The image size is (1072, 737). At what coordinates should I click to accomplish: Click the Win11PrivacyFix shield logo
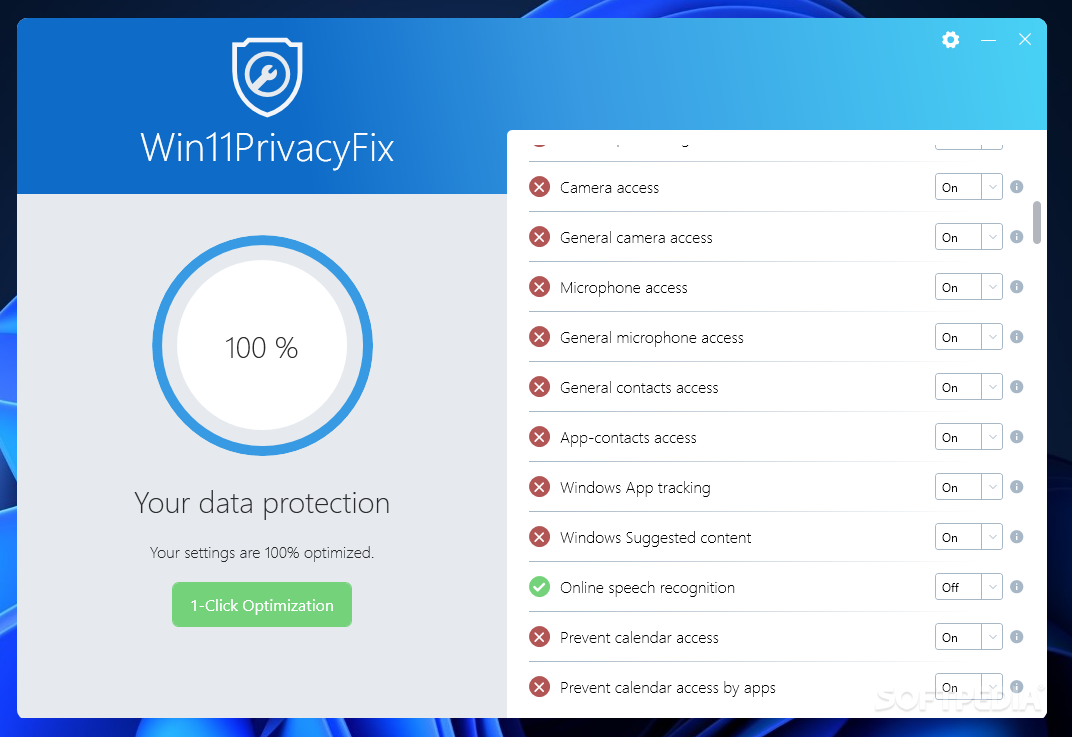[x=267, y=77]
